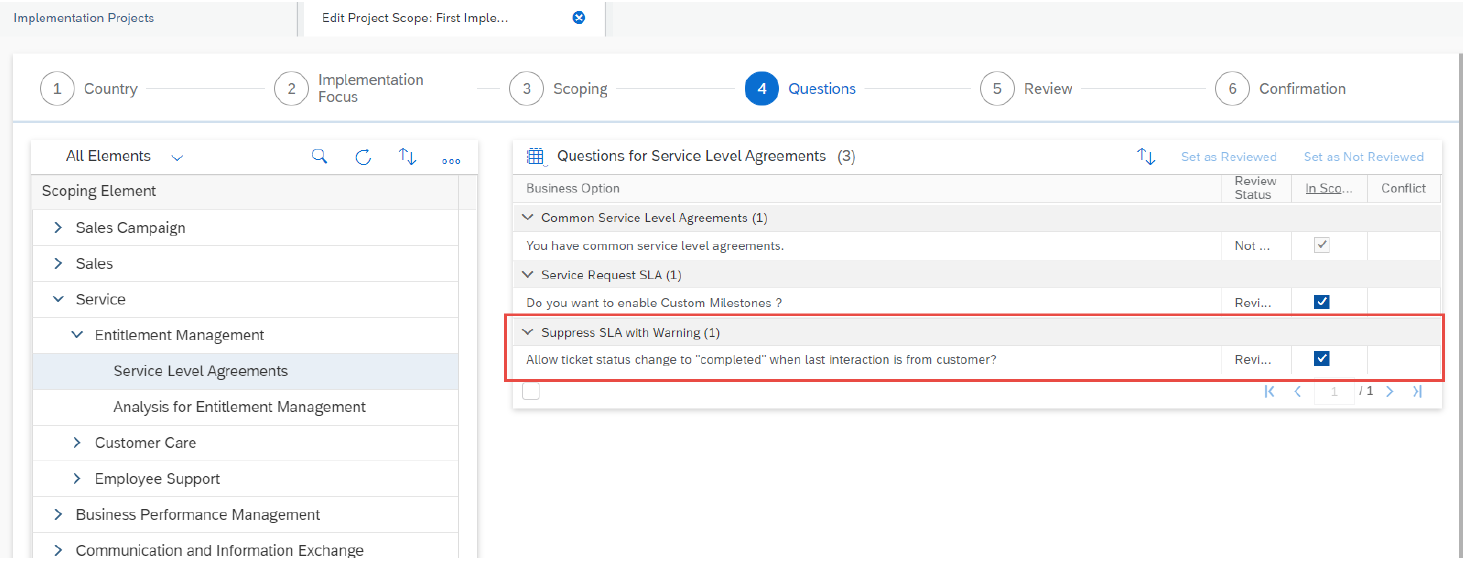Tick the empty checkbox below the questions table
The image size is (1463, 564).
pyautogui.click(x=531, y=391)
